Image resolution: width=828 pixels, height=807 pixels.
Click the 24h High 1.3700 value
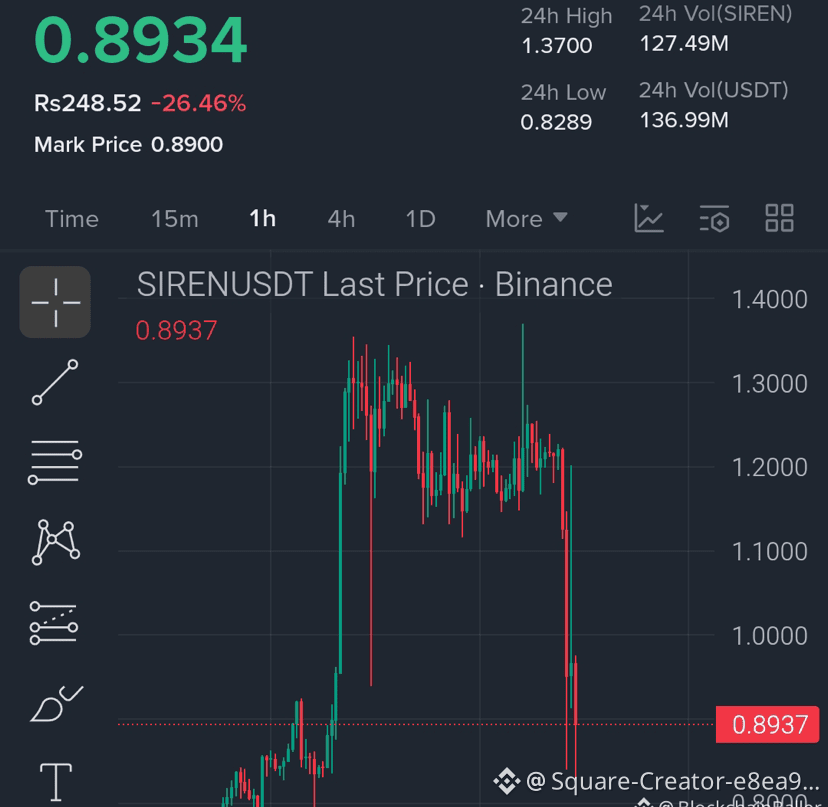[x=557, y=46]
